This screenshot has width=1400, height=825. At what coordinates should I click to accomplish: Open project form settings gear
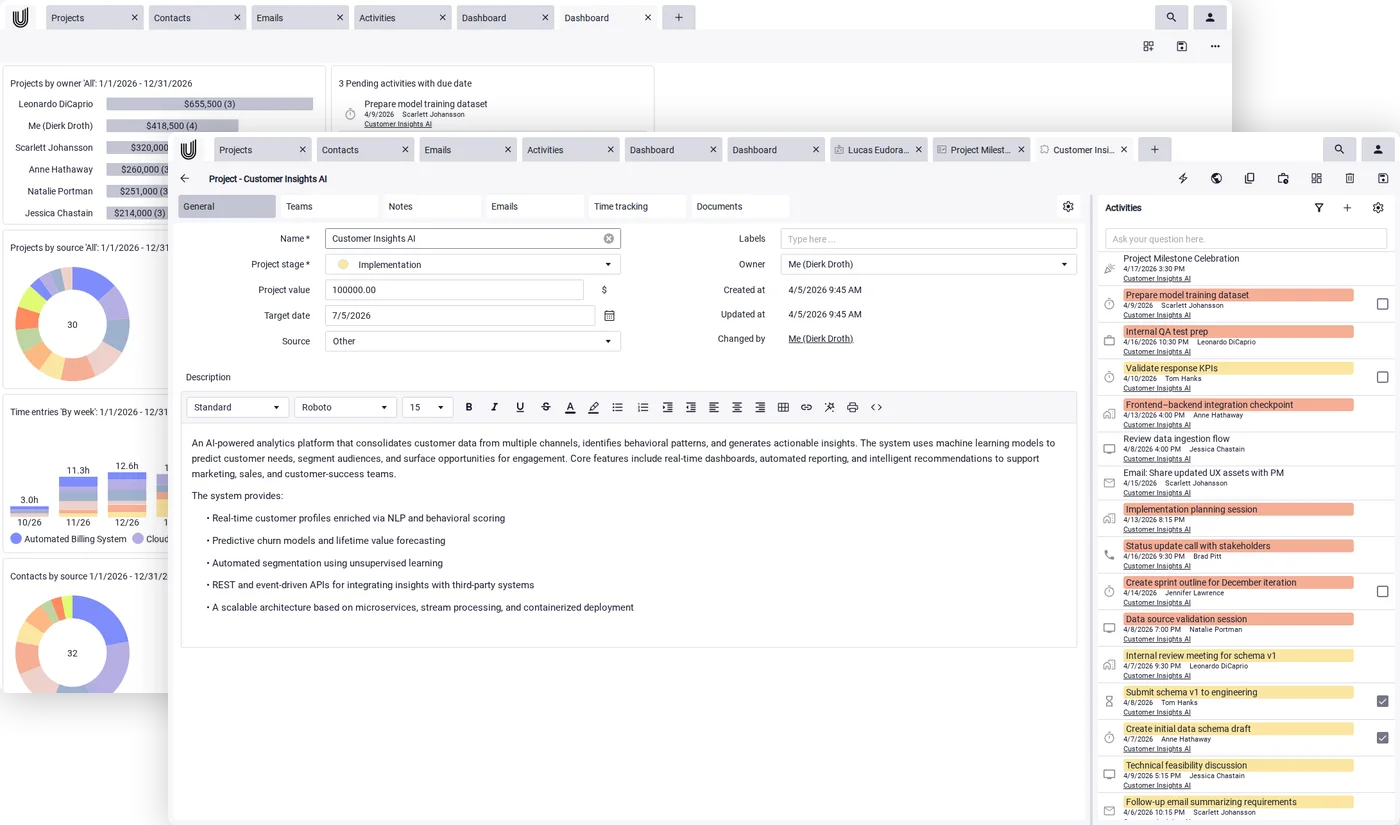click(x=1068, y=206)
